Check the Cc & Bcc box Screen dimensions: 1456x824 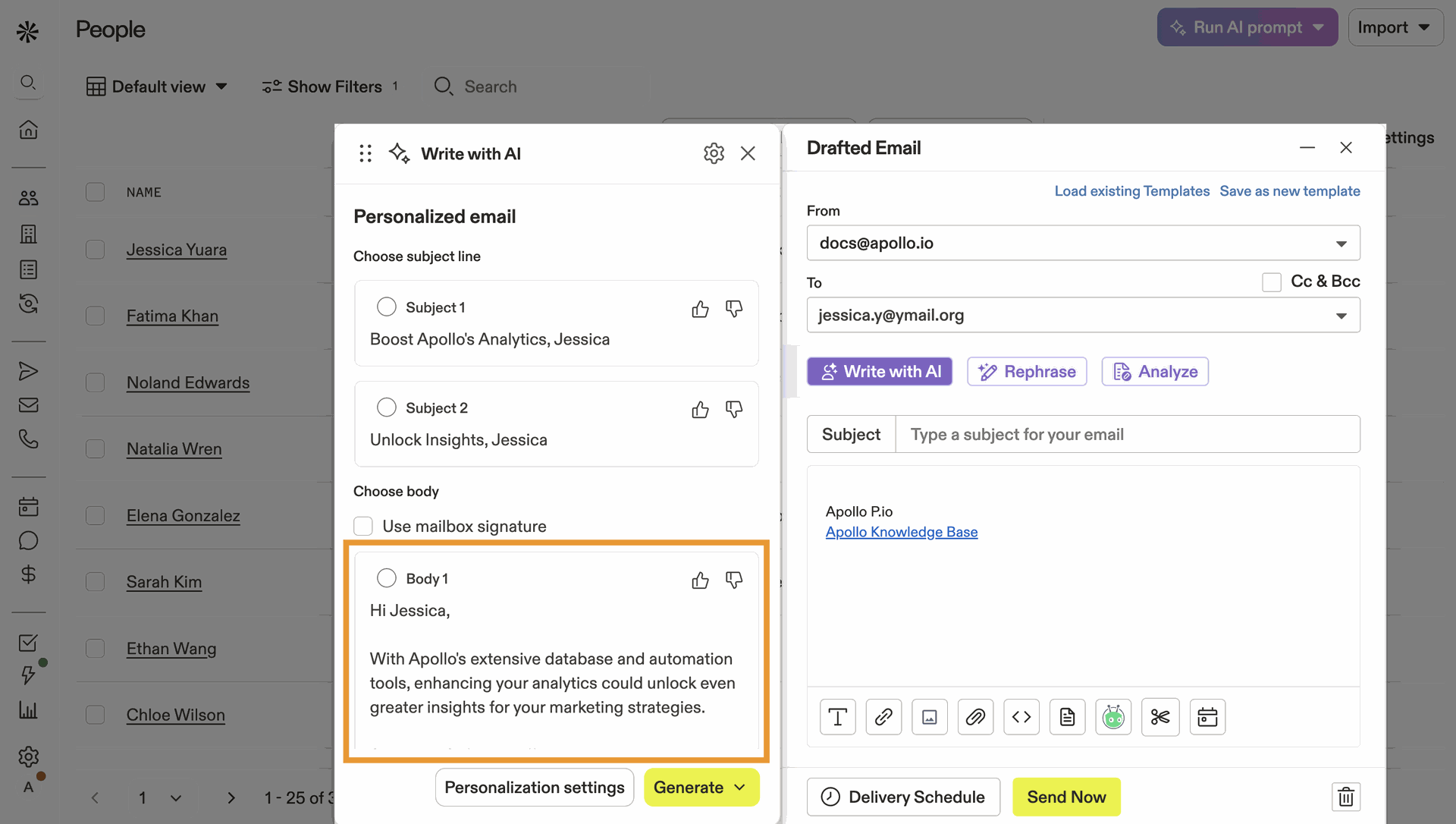pos(1272,281)
